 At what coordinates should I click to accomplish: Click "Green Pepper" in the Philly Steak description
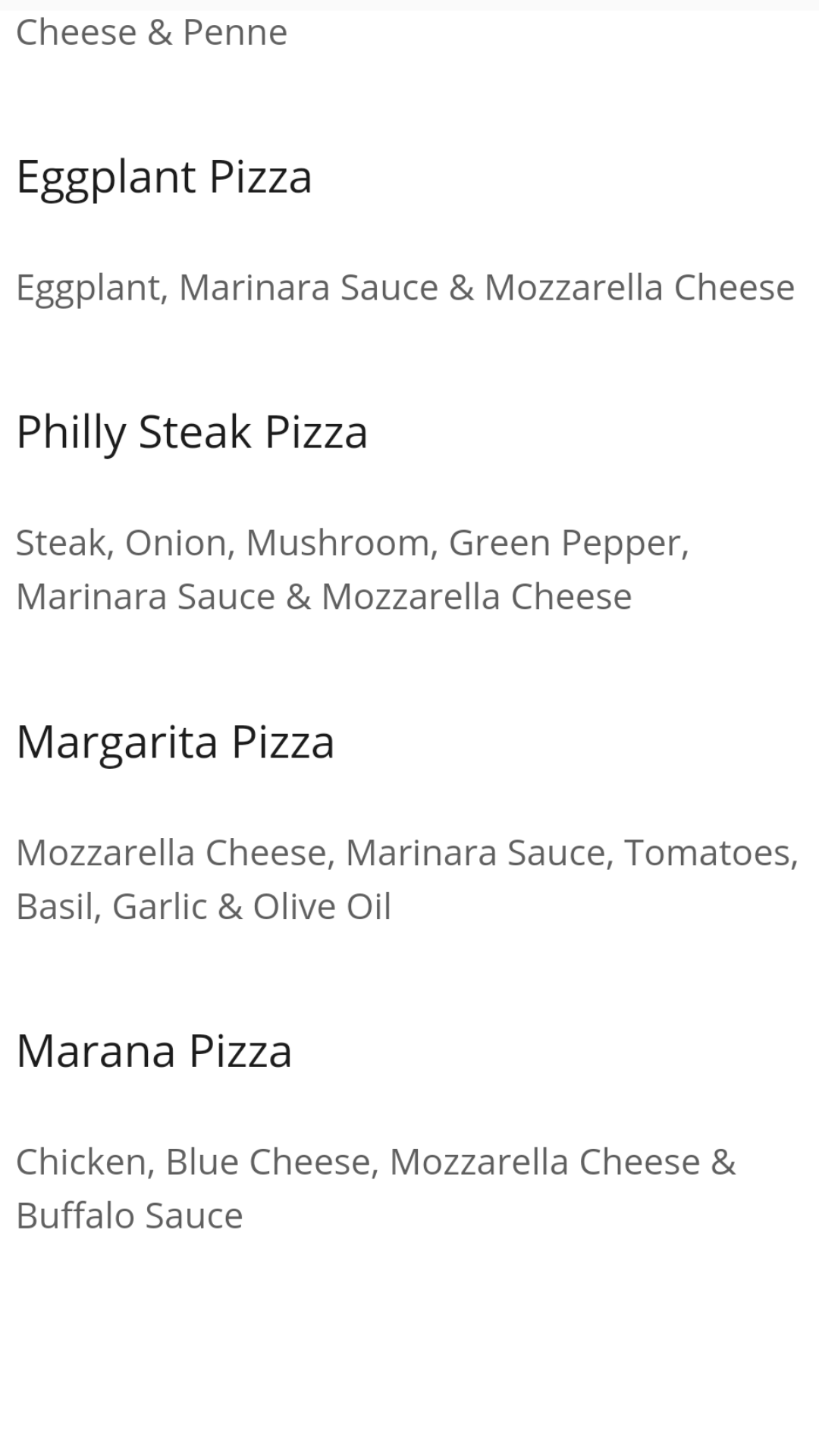[567, 543]
